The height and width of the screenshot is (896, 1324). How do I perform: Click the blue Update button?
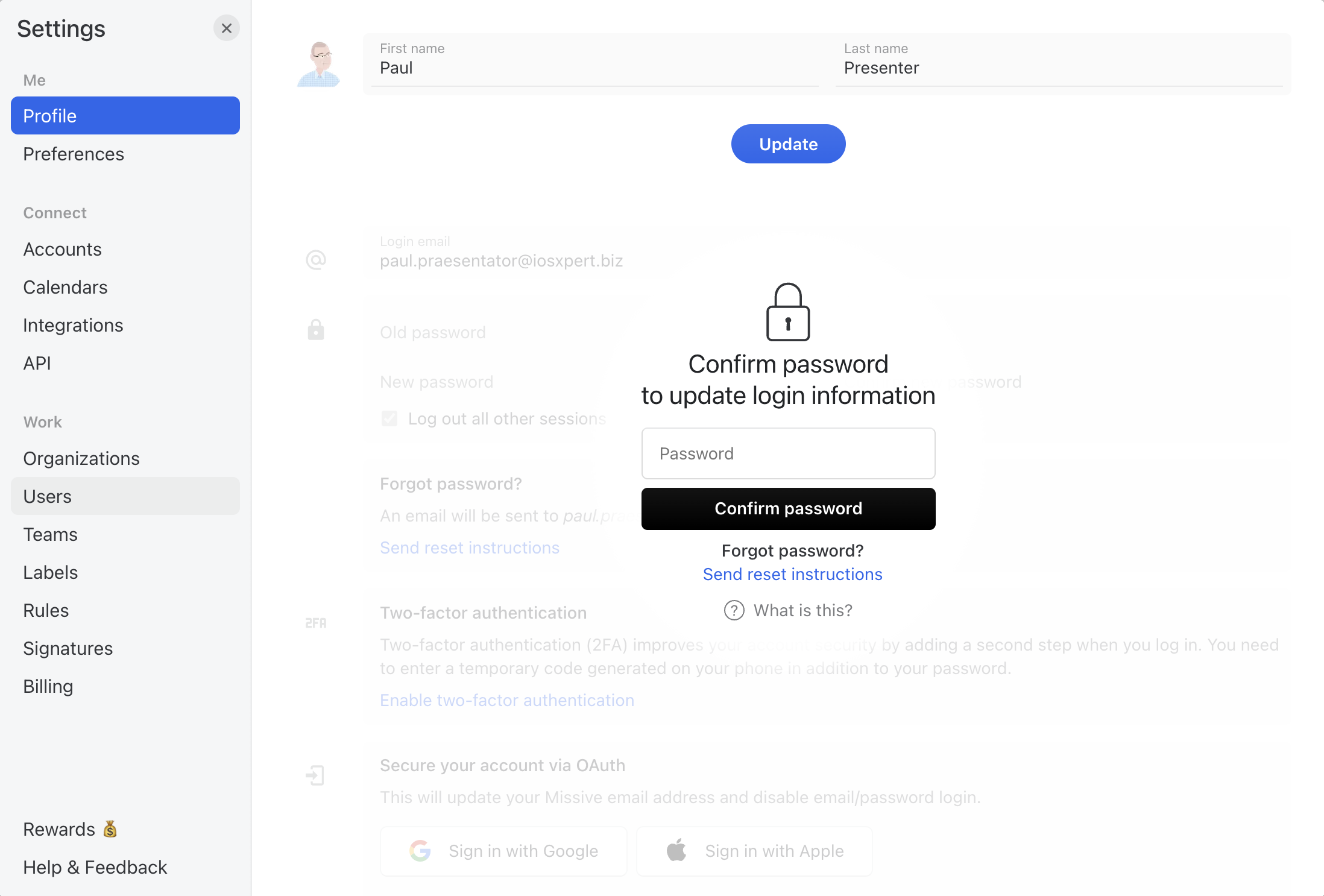coord(788,144)
